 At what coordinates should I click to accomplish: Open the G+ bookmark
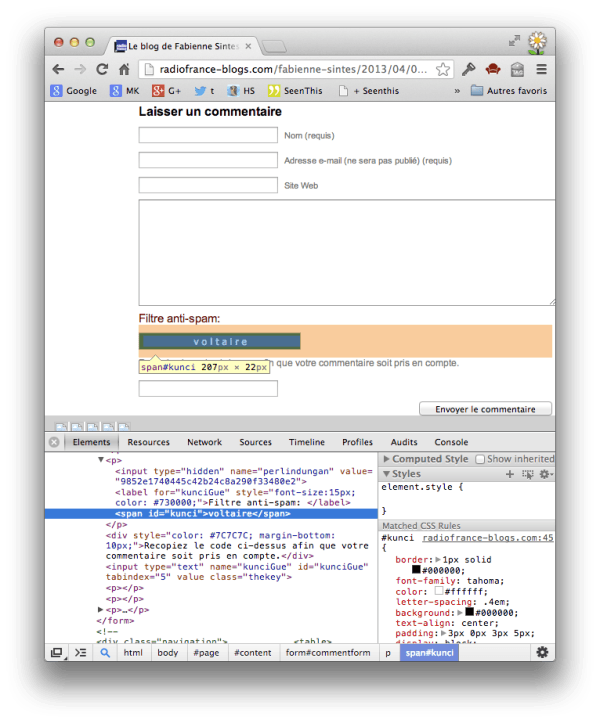167,91
